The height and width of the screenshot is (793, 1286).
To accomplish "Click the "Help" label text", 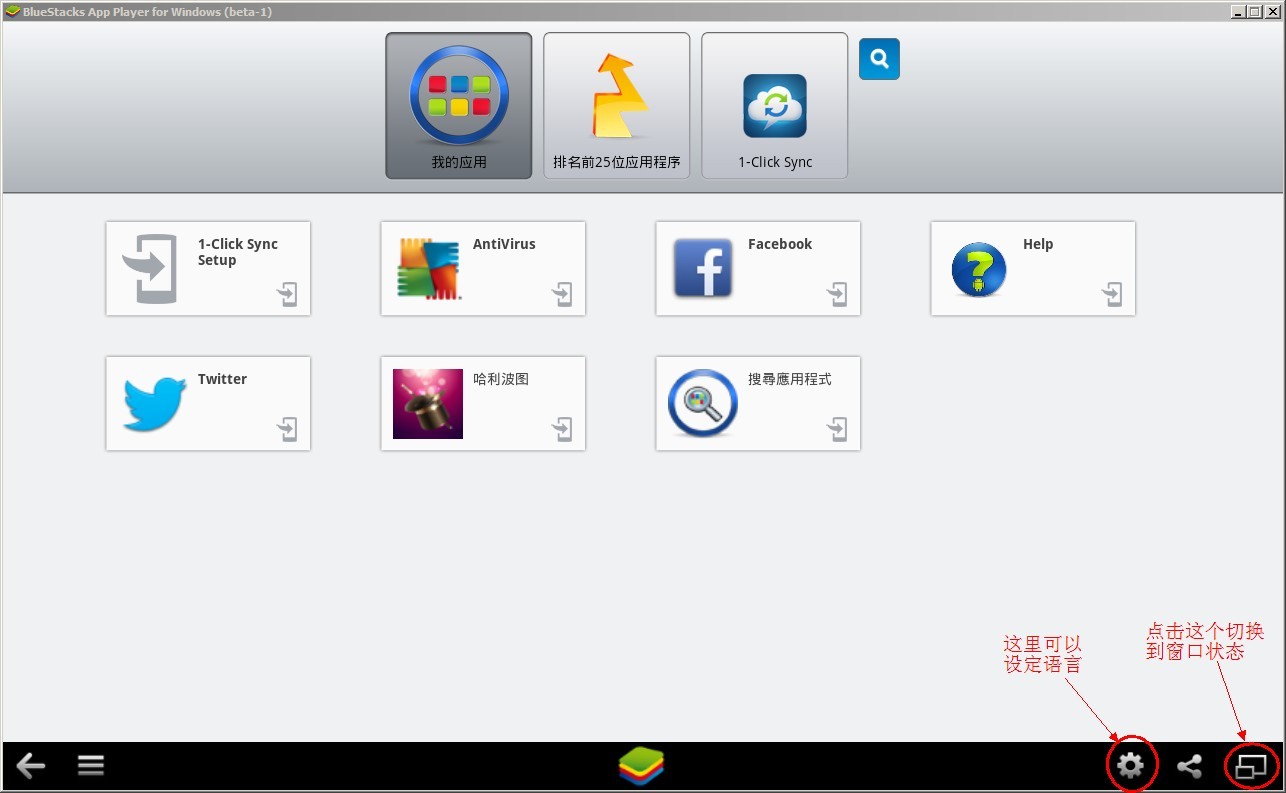I will pyautogui.click(x=1038, y=244).
